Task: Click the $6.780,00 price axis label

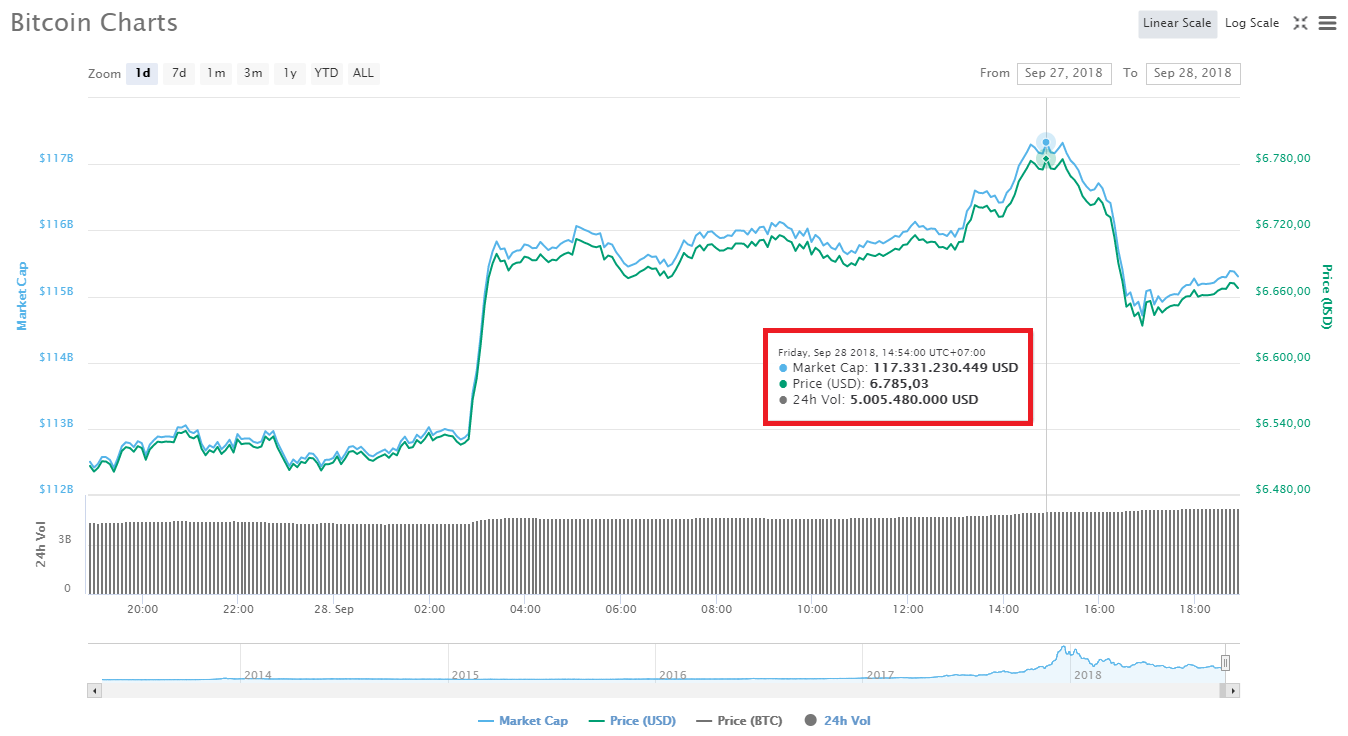Action: click(x=1282, y=158)
